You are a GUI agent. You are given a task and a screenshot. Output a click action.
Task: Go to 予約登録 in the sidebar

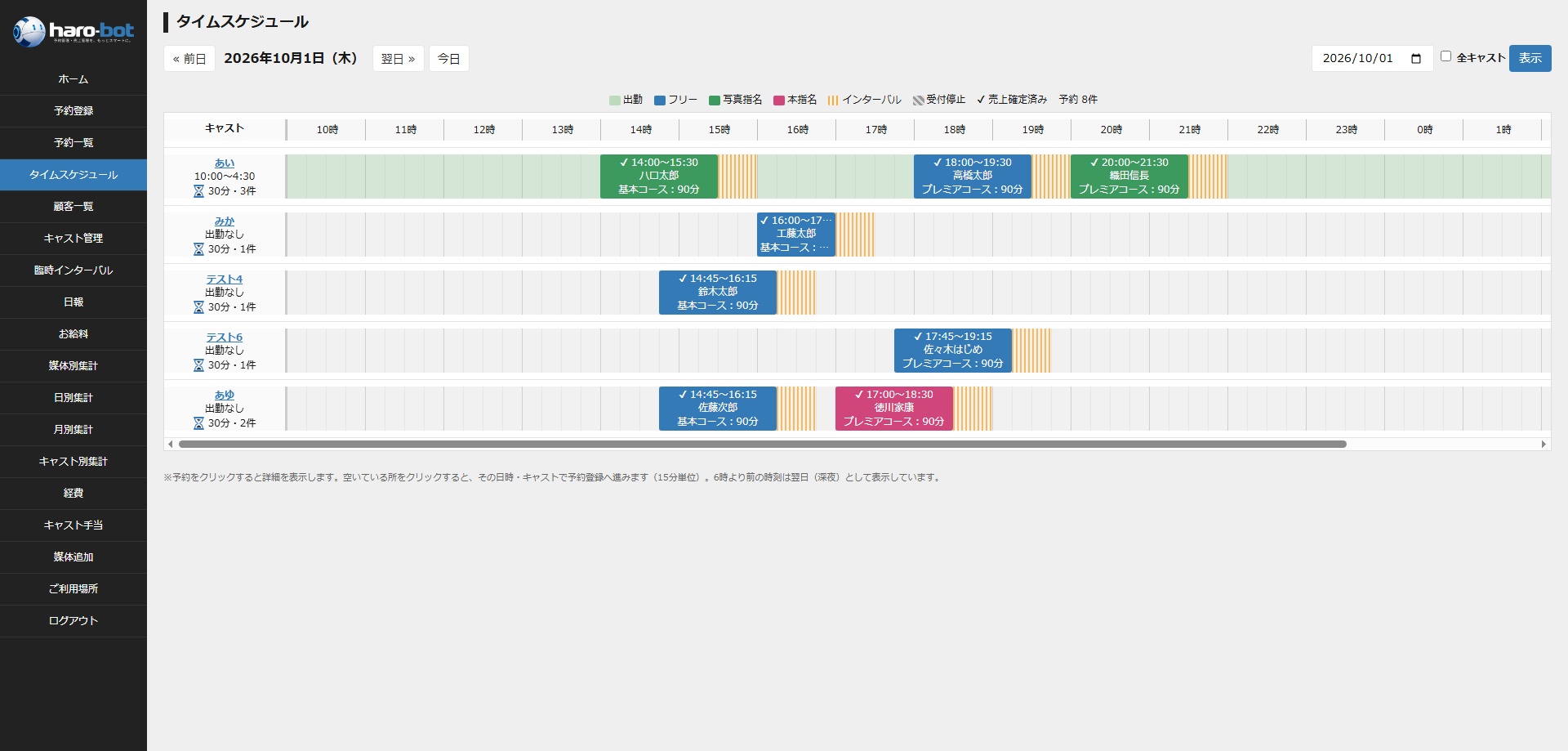click(x=73, y=111)
